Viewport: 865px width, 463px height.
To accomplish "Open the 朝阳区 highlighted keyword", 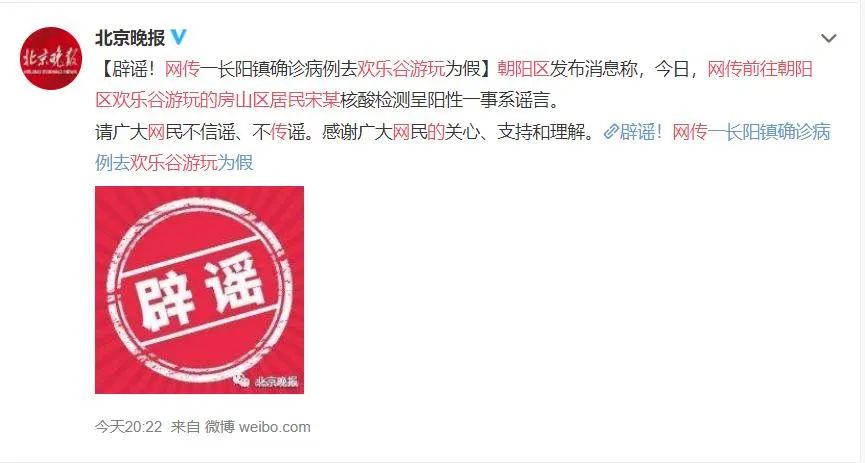I will pos(523,69).
